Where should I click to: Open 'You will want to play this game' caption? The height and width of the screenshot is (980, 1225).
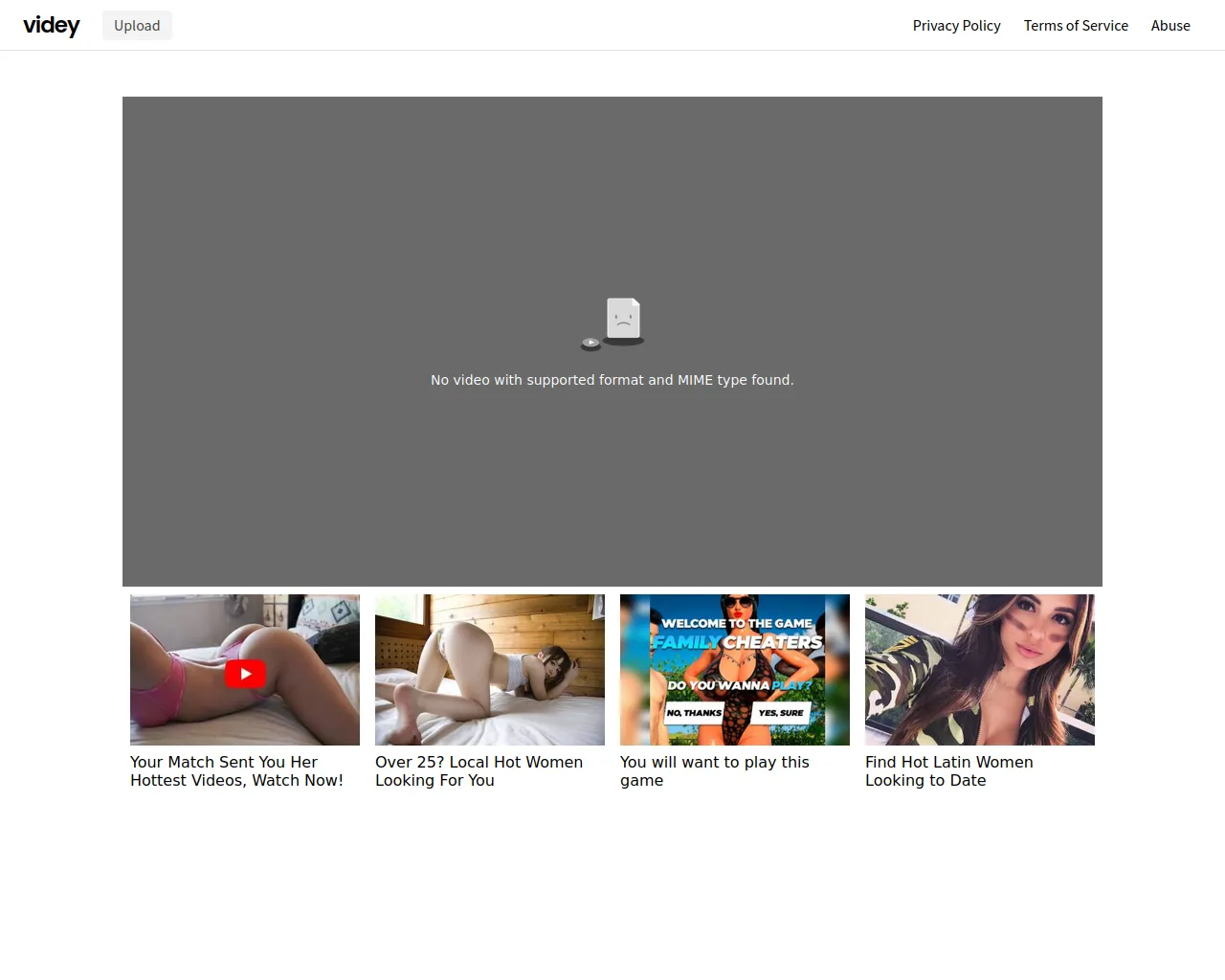714,771
